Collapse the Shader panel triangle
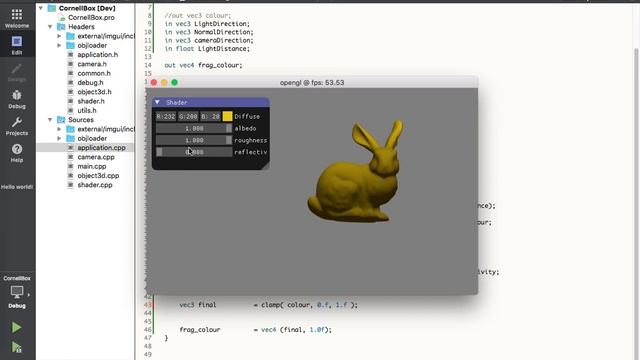This screenshot has width=640, height=360. (158, 102)
